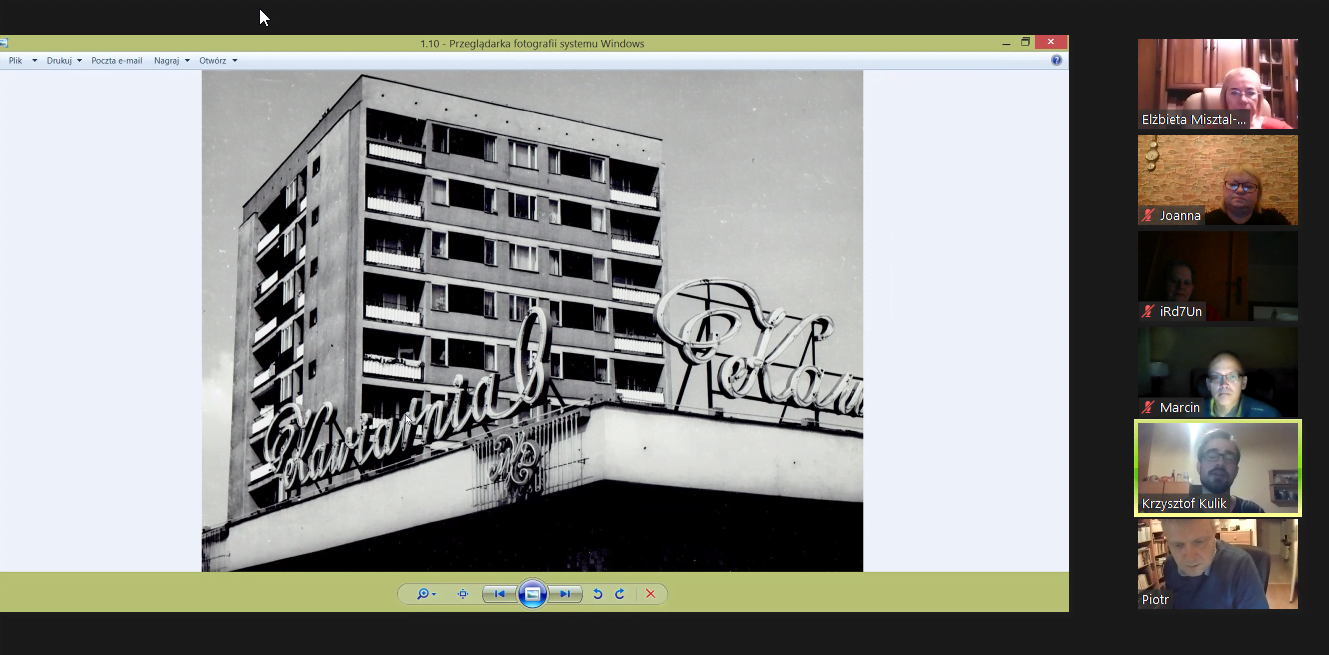1329x655 pixels.
Task: Start the slide show
Action: pos(532,594)
